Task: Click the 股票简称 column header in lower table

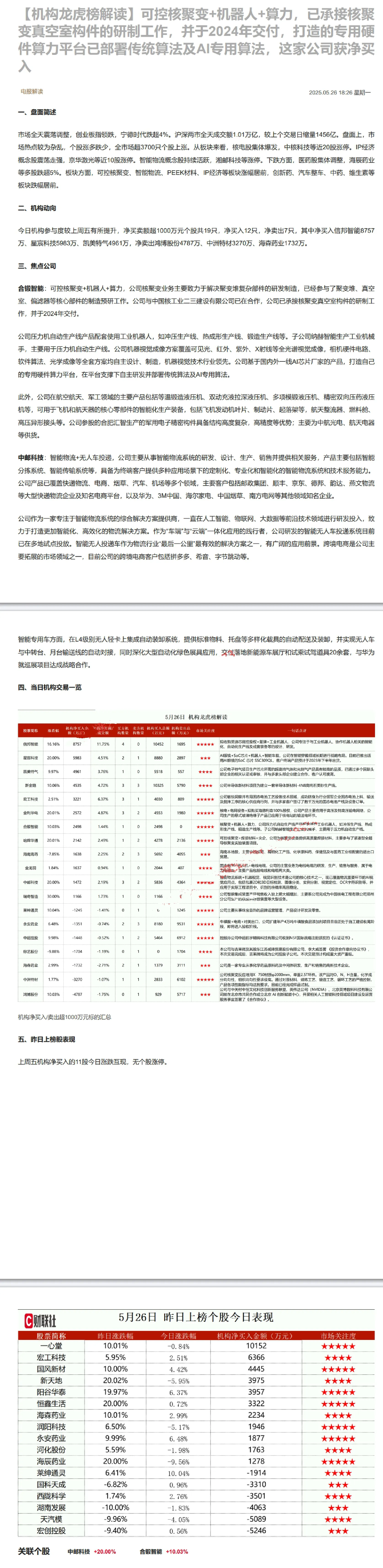Action: click(x=51, y=1336)
